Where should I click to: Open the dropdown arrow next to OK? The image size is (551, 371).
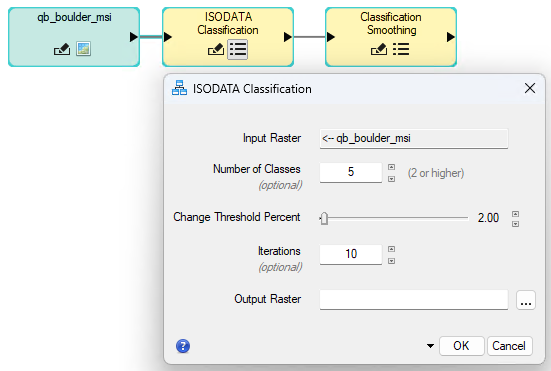coord(430,346)
